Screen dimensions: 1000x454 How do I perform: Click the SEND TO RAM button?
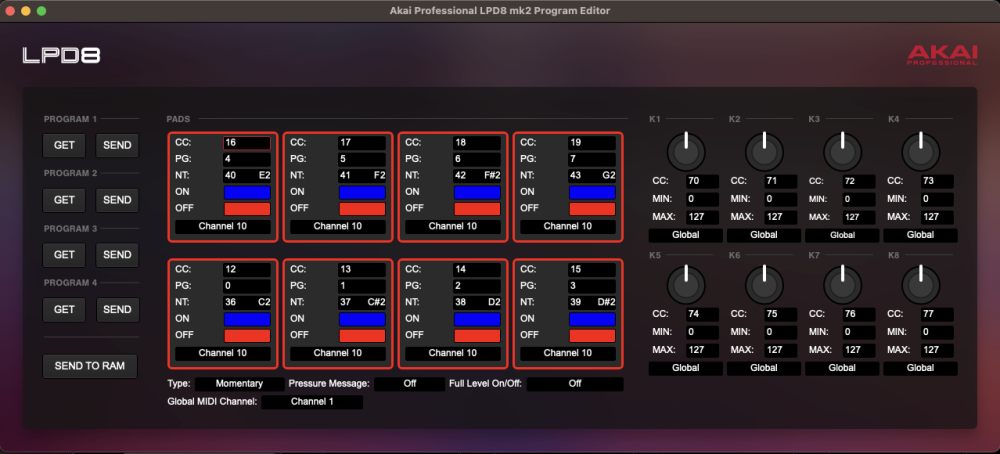tap(90, 366)
